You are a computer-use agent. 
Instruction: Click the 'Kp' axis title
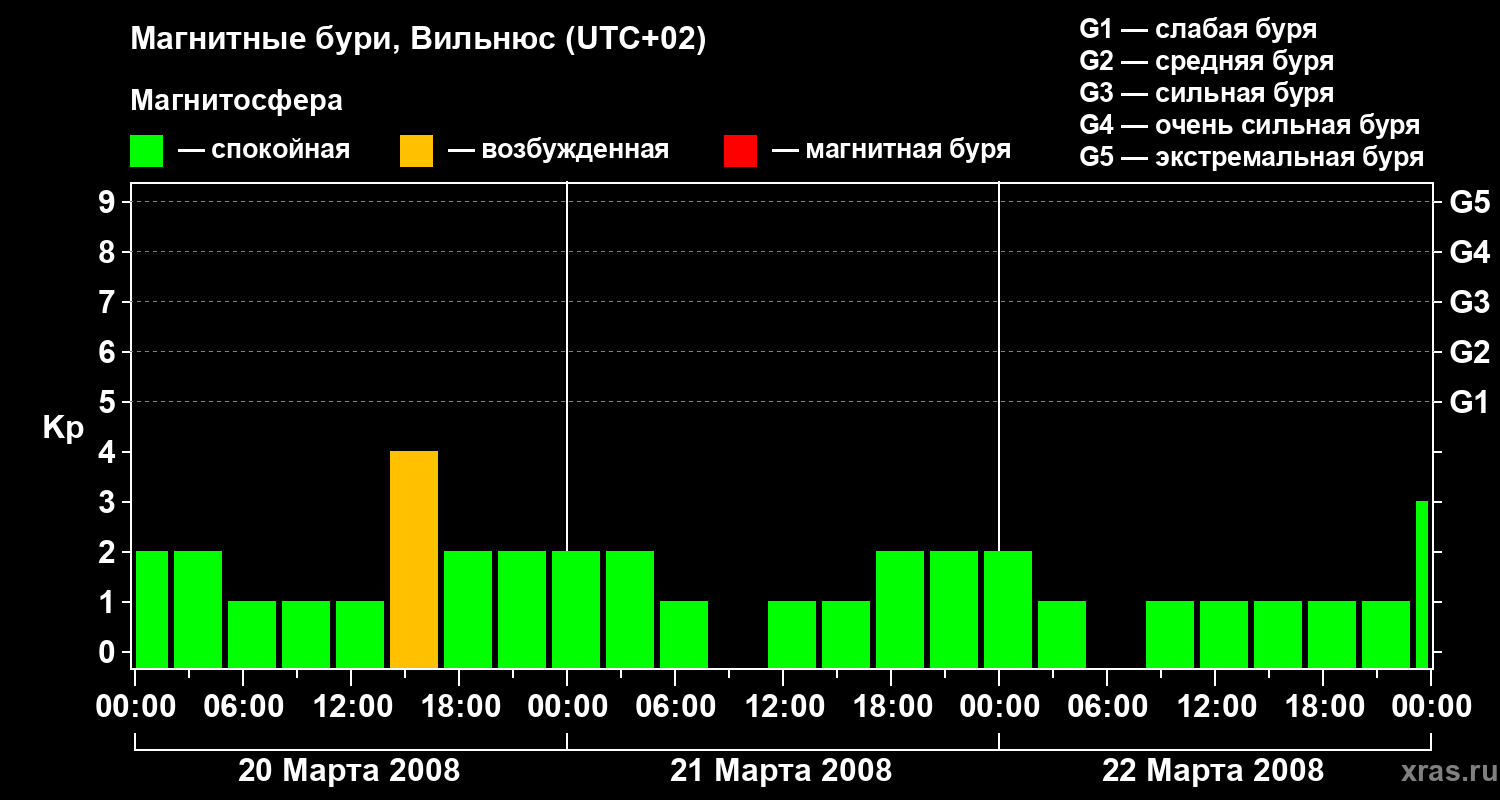click(63, 428)
